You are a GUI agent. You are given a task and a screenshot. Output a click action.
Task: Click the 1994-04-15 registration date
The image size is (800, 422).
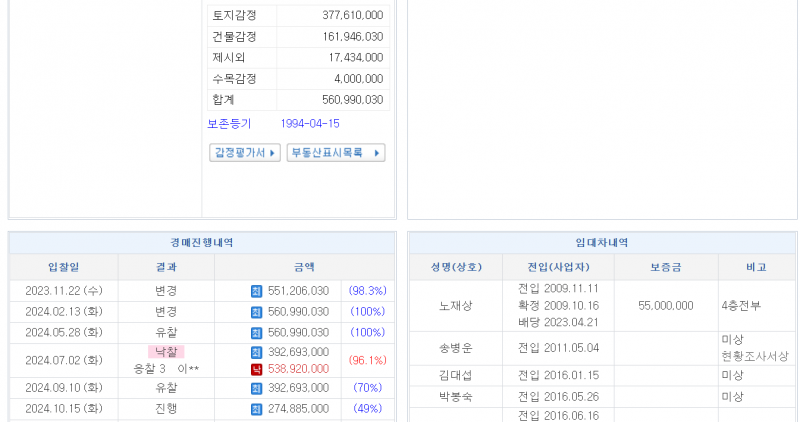(x=310, y=124)
